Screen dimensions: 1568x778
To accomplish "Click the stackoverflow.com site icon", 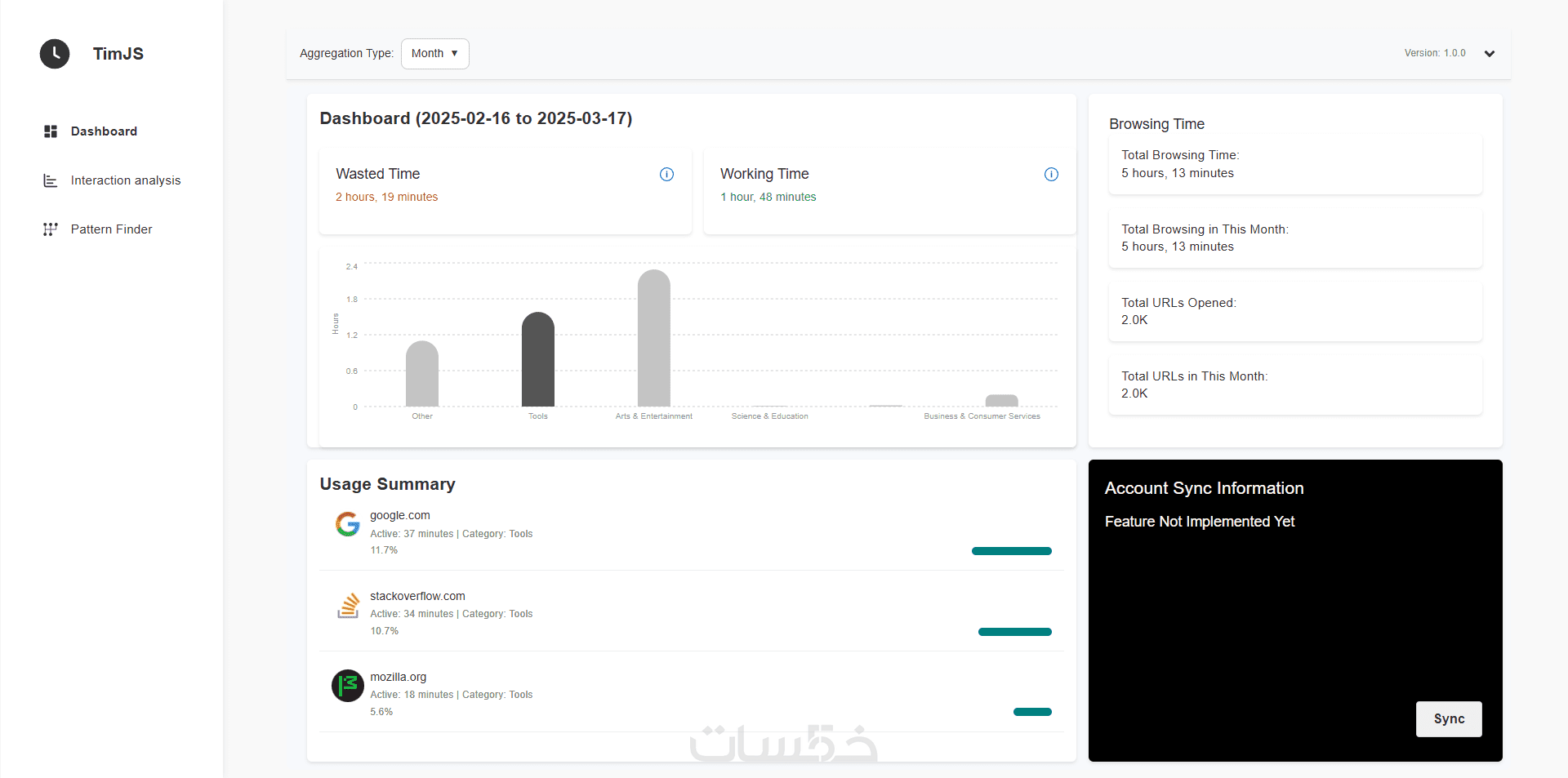I will tap(348, 605).
